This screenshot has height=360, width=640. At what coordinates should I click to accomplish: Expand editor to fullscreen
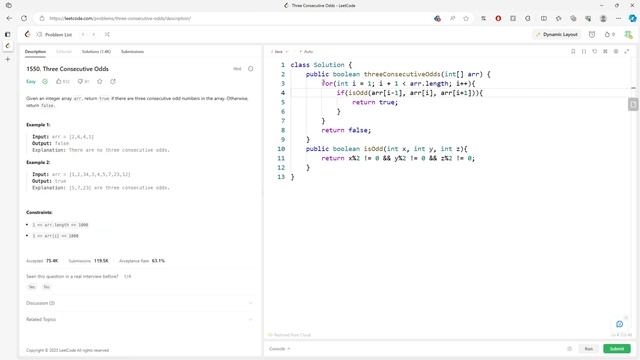[x=627, y=51]
